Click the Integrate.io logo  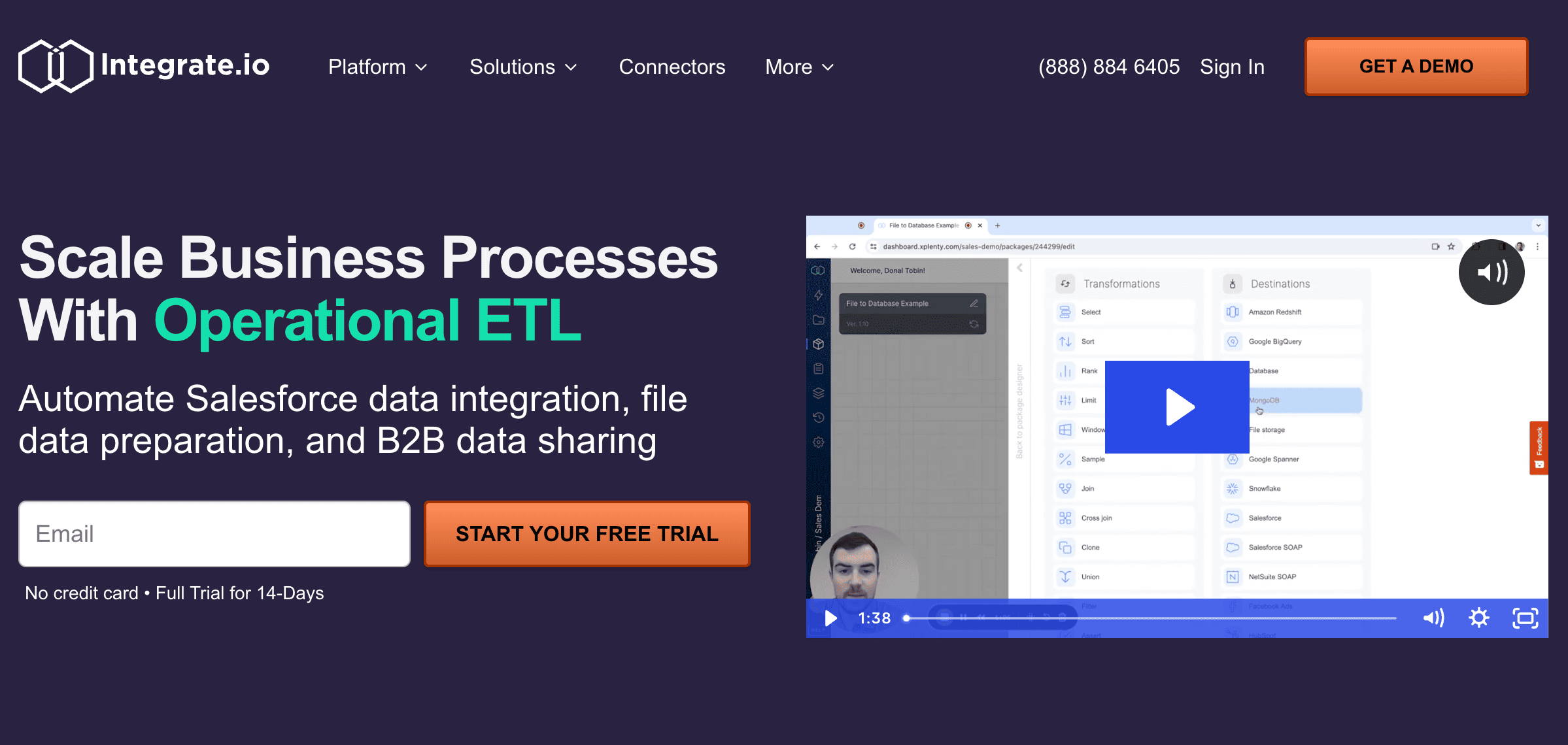(x=144, y=66)
